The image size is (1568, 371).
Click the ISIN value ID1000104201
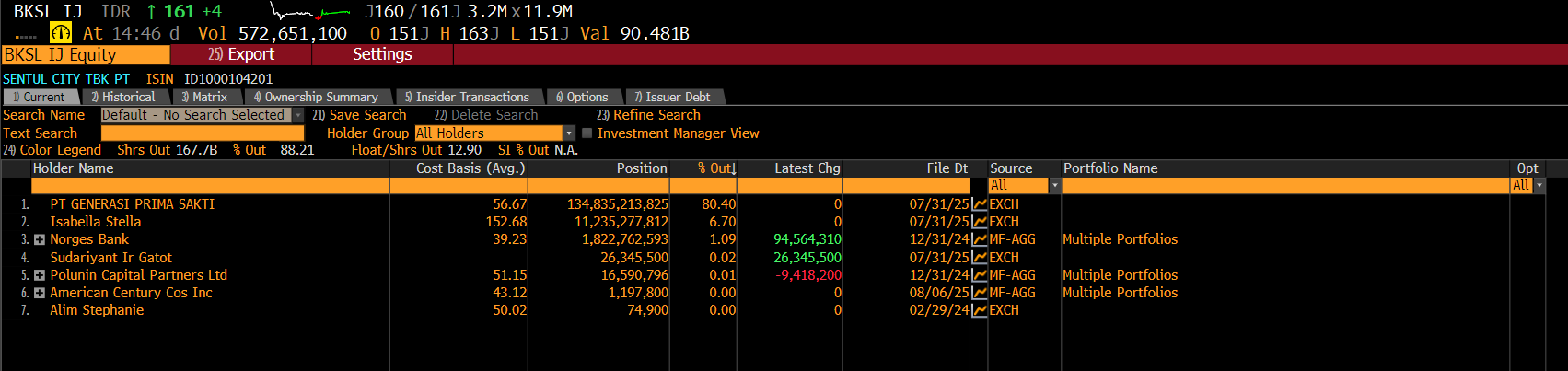pos(228,79)
